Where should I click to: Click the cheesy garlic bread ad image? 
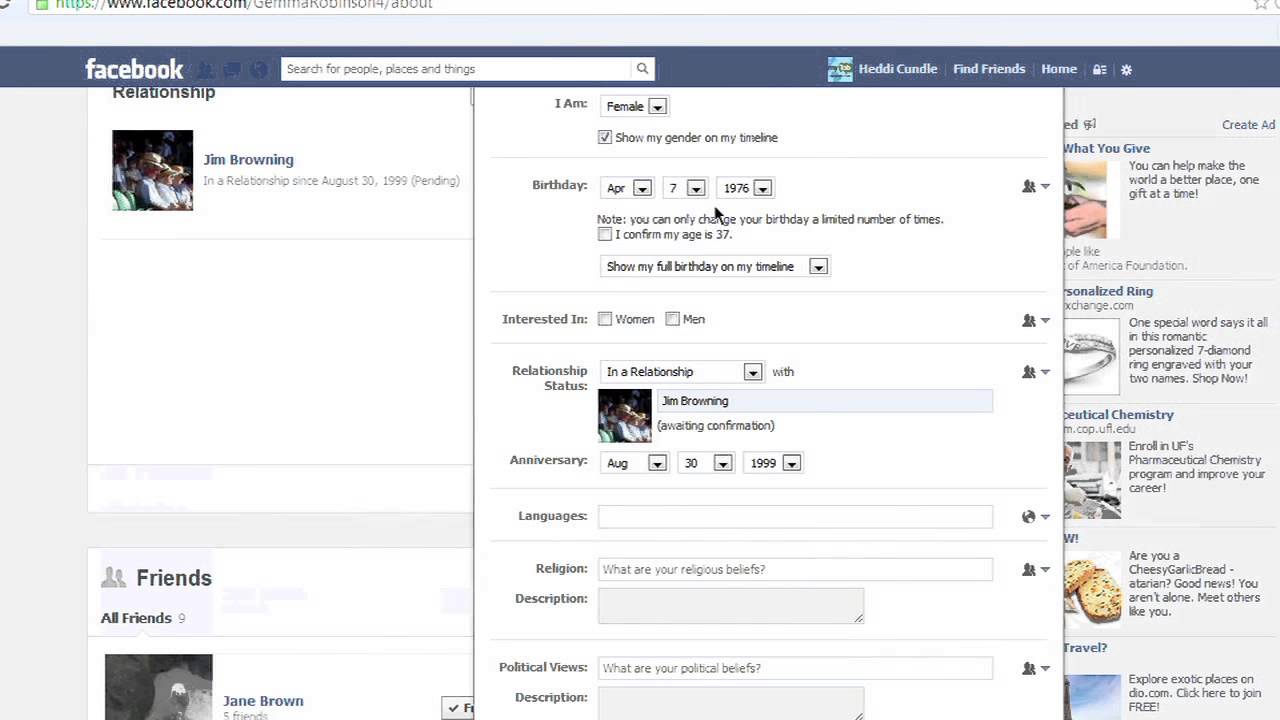(x=1092, y=589)
